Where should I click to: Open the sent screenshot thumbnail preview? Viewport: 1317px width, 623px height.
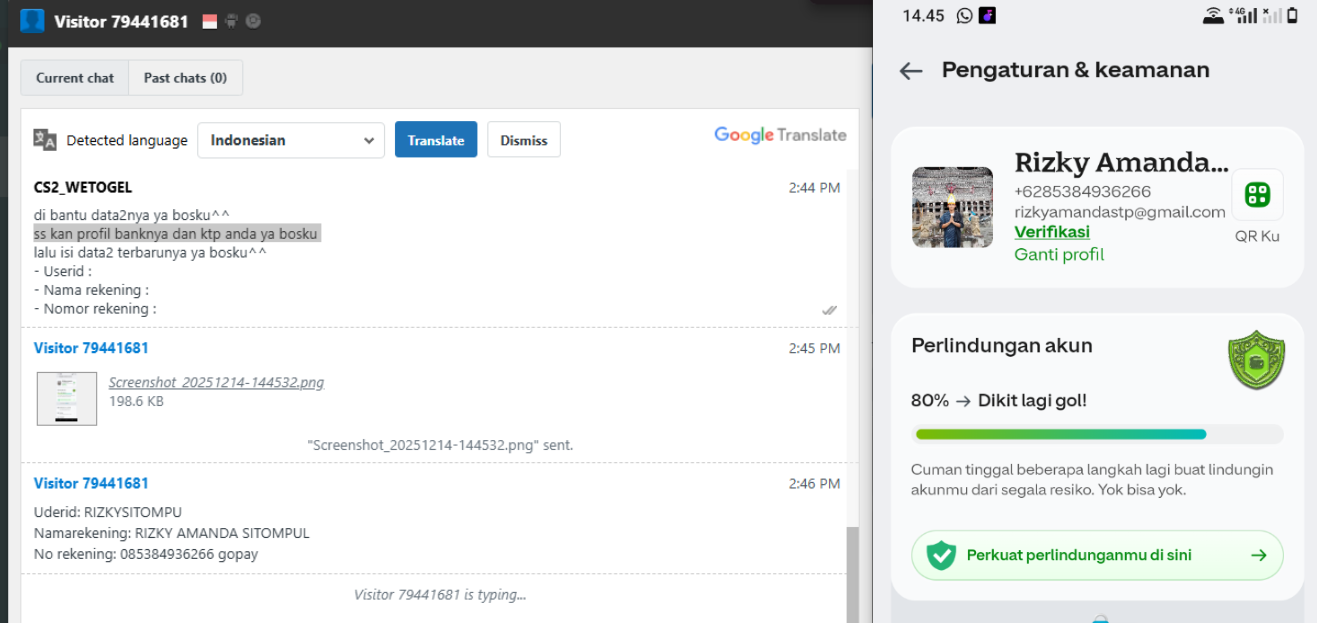point(67,399)
